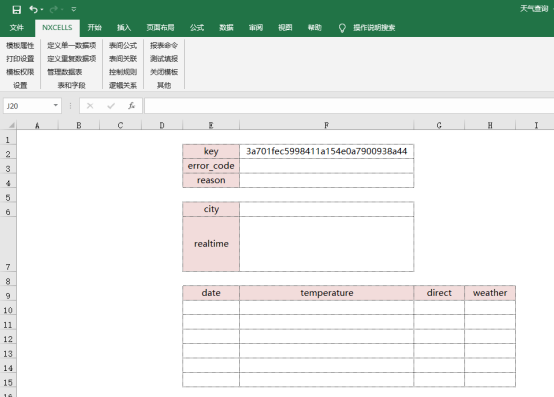This screenshot has width=554, height=397.
Task: Click 定义单一数据项 button
Action: click(x=72, y=46)
